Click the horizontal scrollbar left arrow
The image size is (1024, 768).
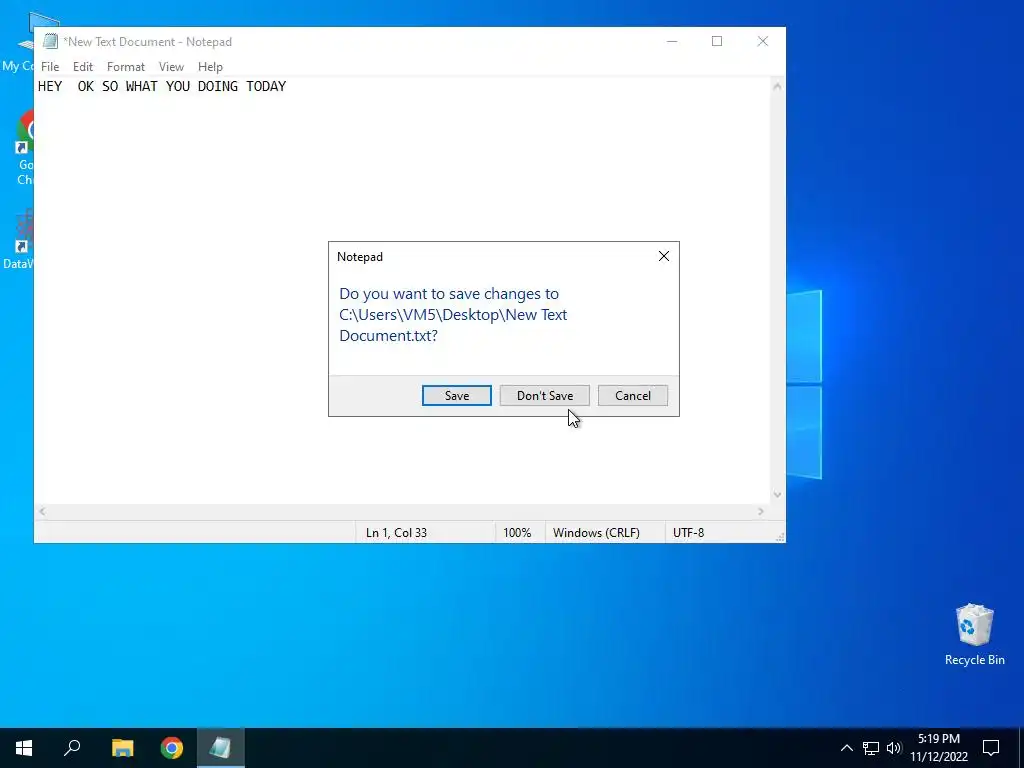pyautogui.click(x=42, y=511)
